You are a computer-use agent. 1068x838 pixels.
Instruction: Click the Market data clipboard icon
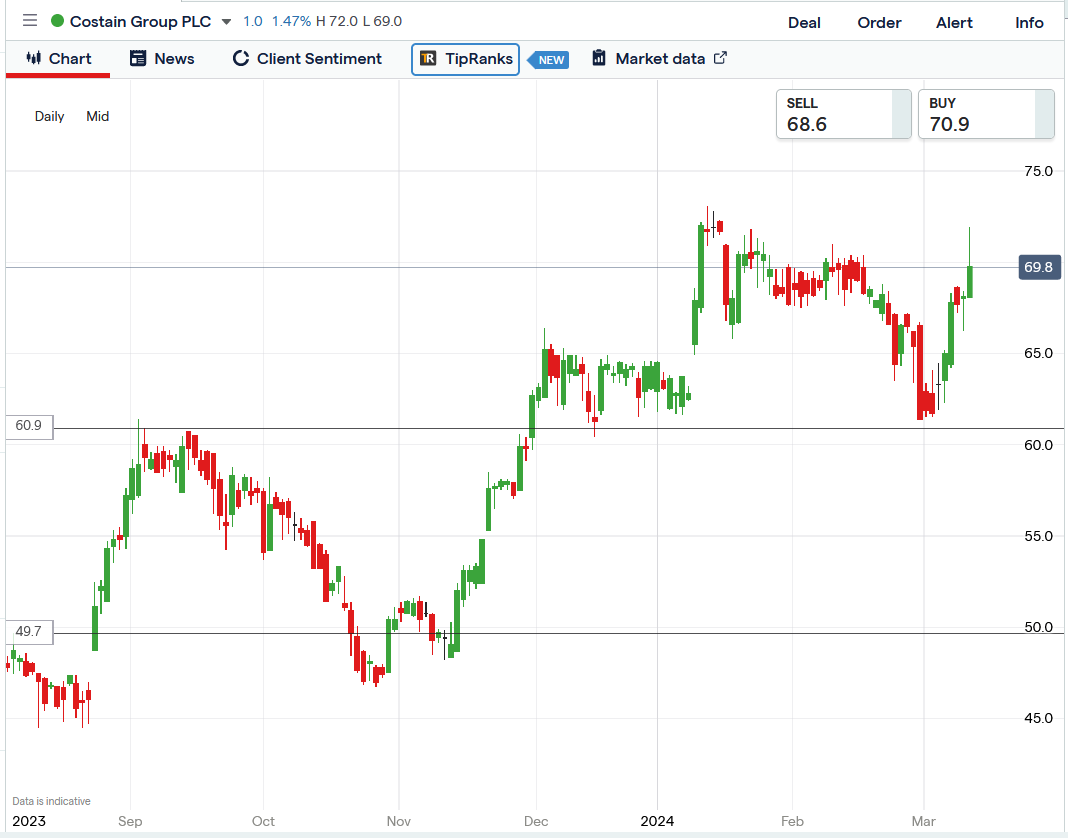pos(599,58)
